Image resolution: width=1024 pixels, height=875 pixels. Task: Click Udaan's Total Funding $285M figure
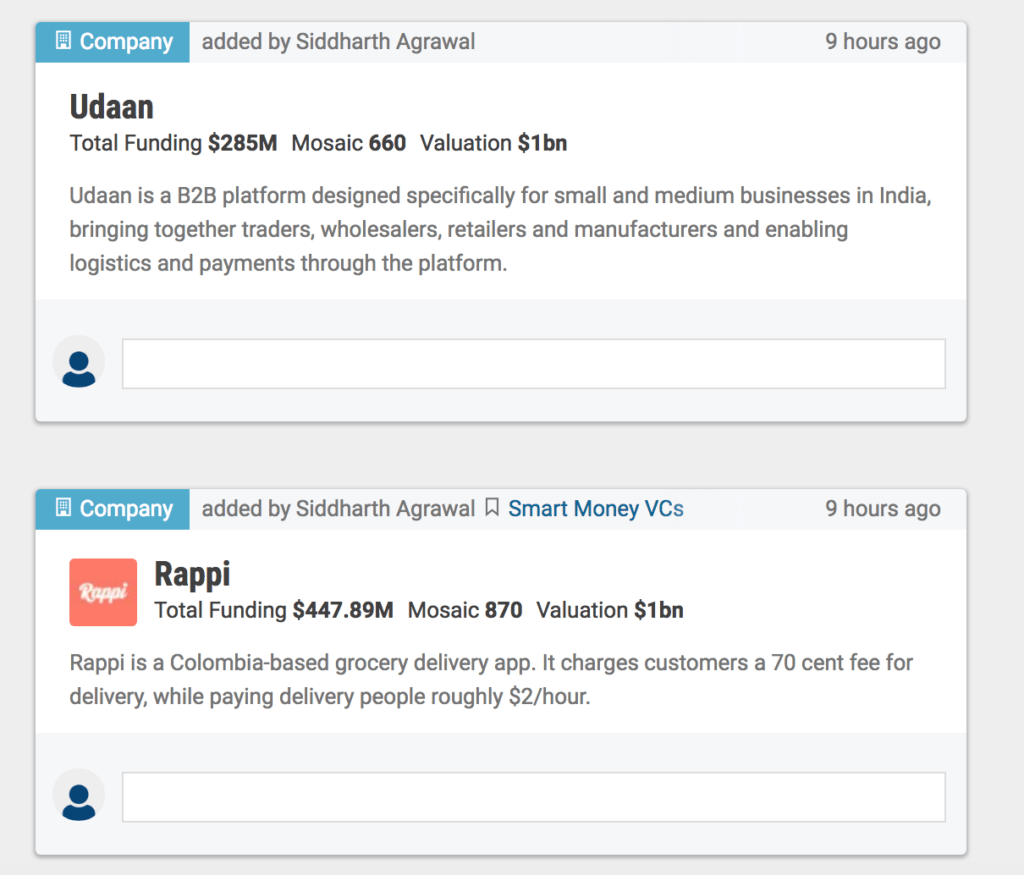173,142
